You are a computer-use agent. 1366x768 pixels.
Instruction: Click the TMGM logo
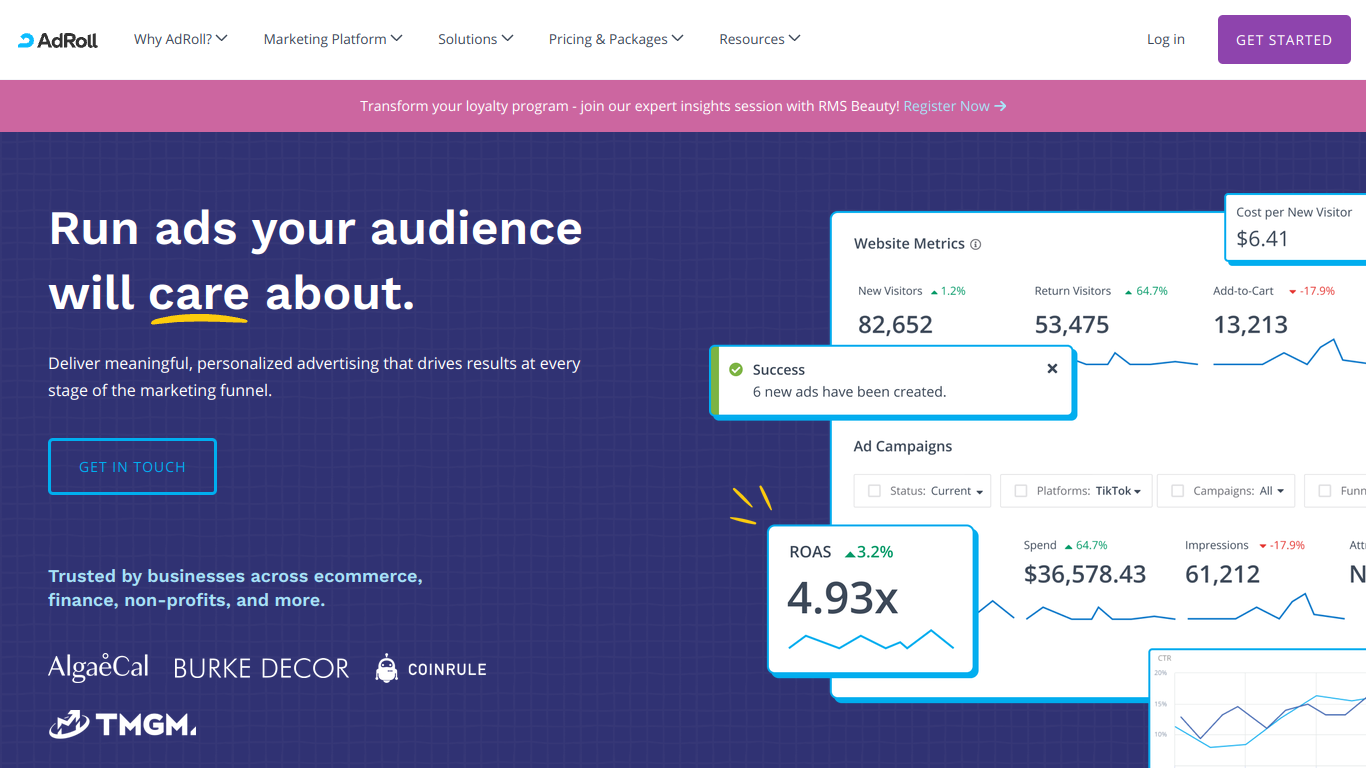click(122, 724)
